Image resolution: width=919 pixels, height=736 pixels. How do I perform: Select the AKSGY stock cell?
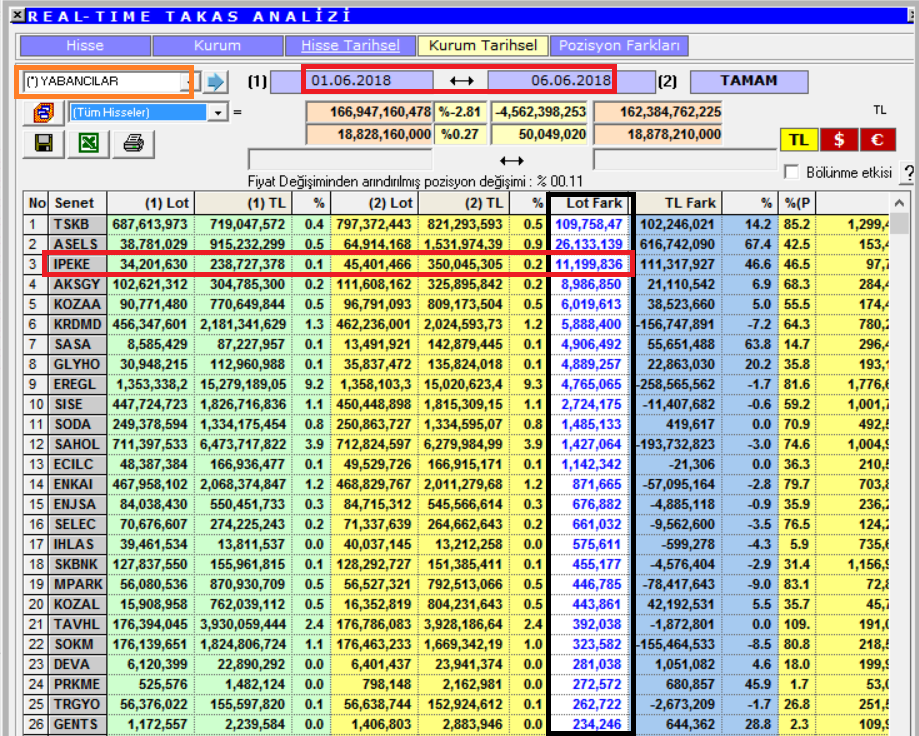[77, 284]
